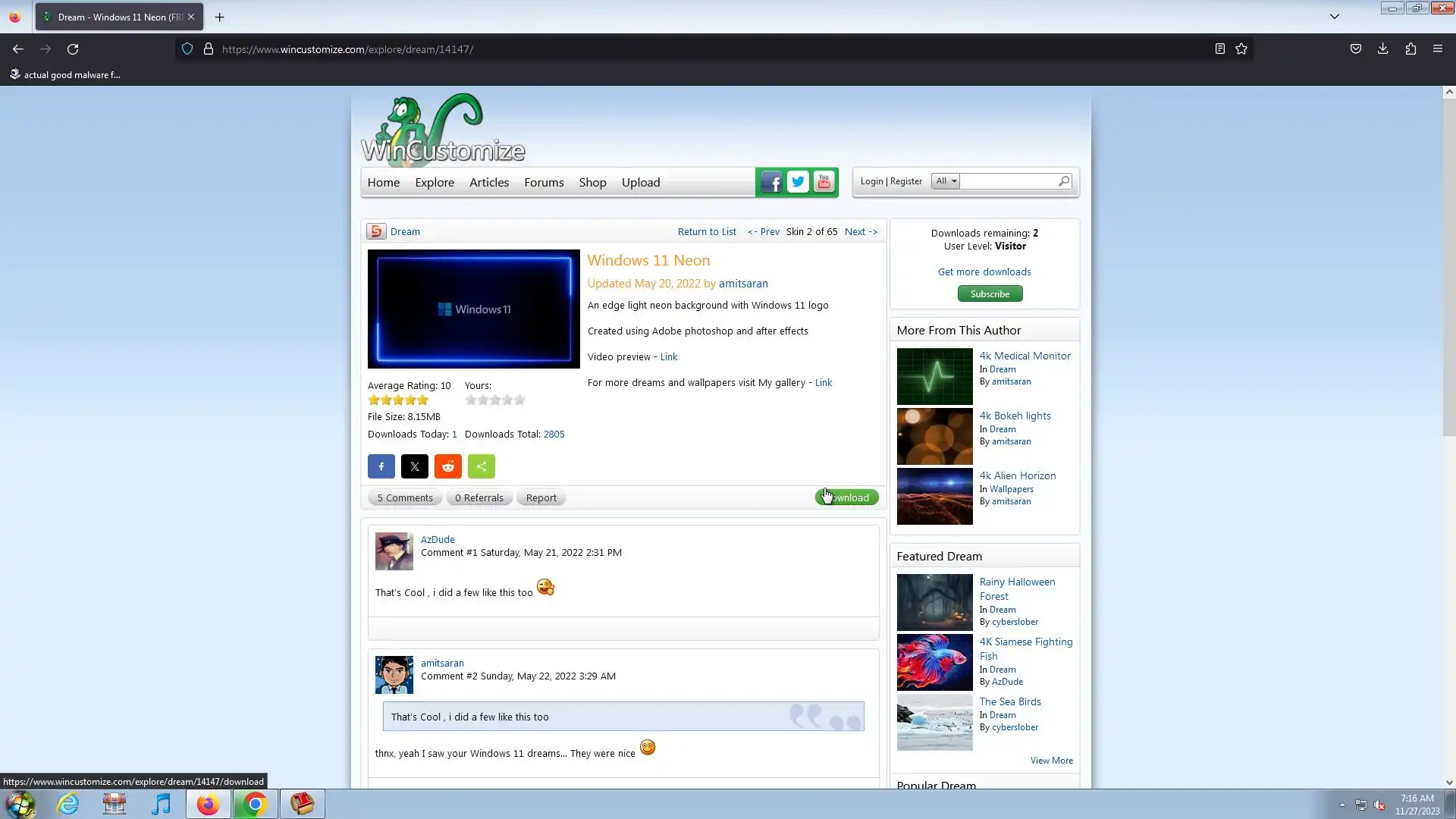The image size is (1456, 819).
Task: Open Firefox application hamburger menu
Action: (1437, 49)
